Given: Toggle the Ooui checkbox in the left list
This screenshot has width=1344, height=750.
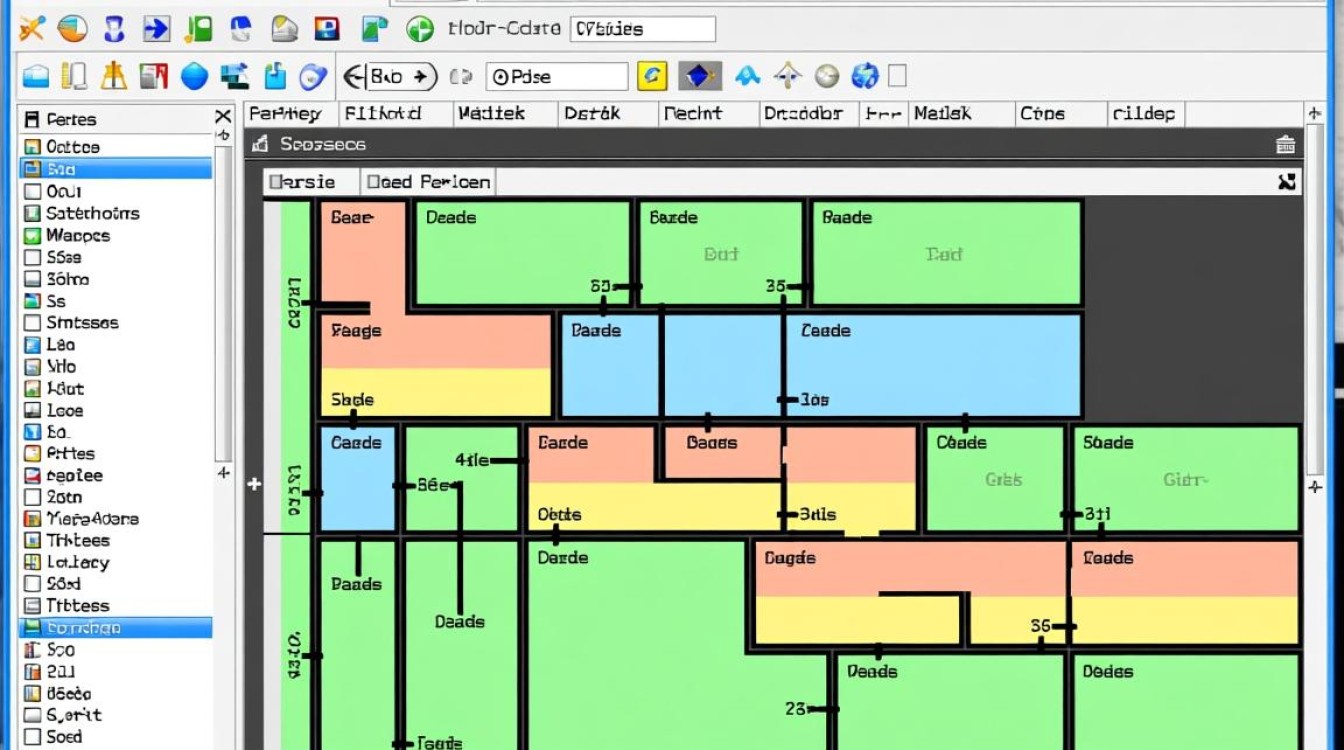Looking at the screenshot, I should point(31,191).
